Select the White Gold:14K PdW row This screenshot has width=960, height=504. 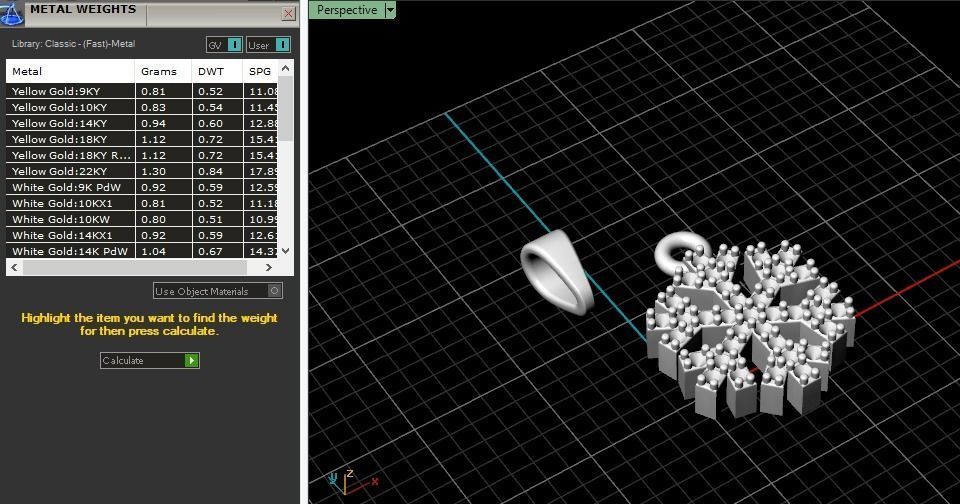tap(142, 251)
